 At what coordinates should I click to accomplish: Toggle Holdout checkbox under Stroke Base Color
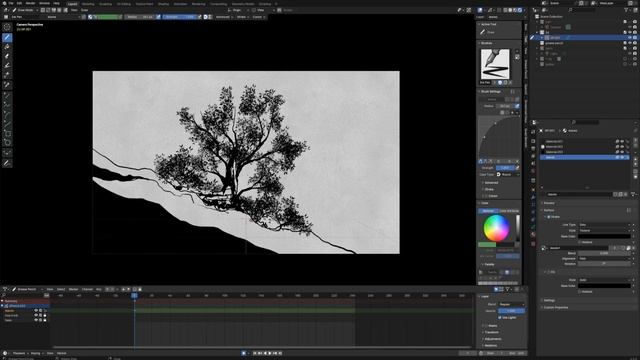point(580,242)
